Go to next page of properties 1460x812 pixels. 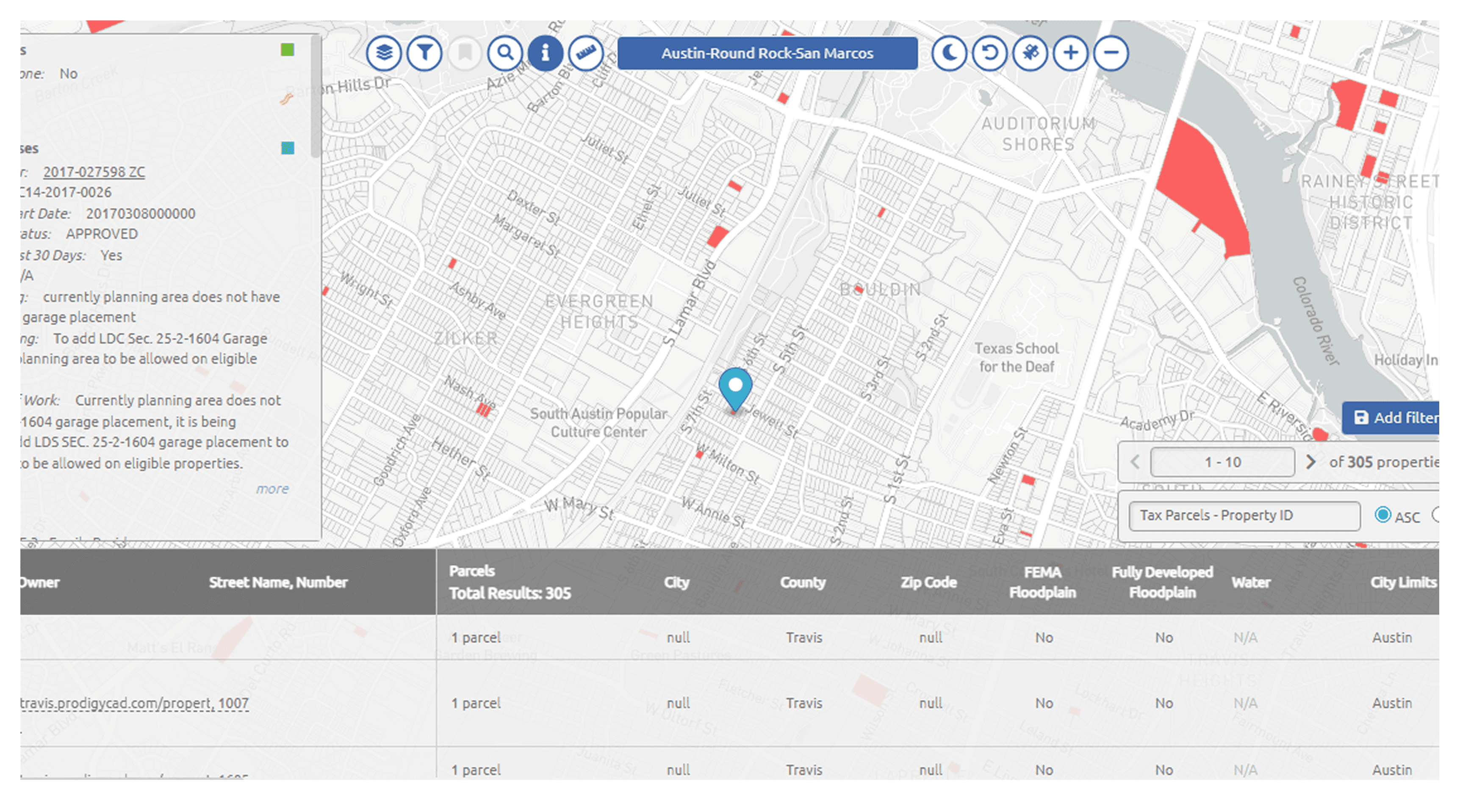(x=1311, y=462)
